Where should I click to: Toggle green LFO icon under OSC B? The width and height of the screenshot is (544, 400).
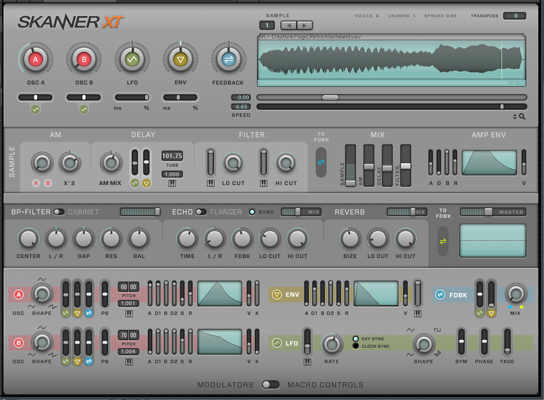pyautogui.click(x=84, y=110)
